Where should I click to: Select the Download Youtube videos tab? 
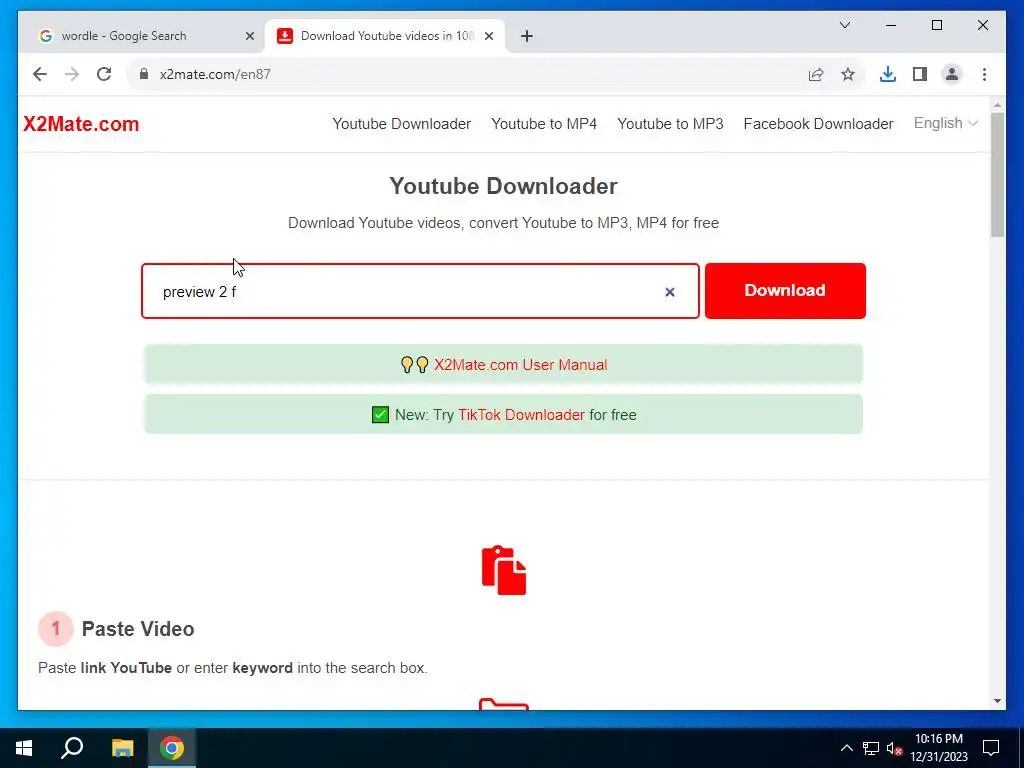[x=385, y=37]
